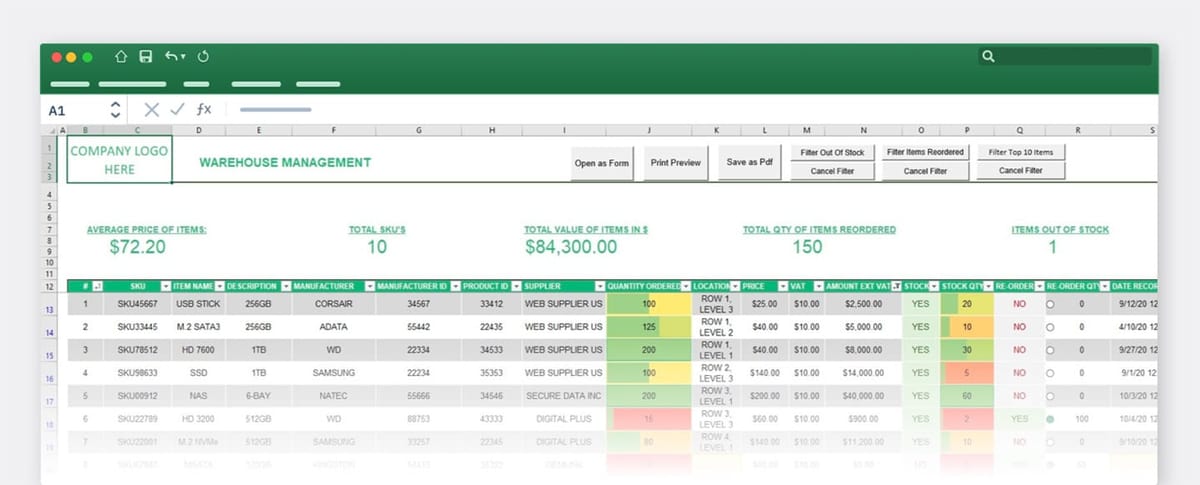Open the SUPPLIER column filter dropdown
Image resolution: width=1200 pixels, height=485 pixels.
tap(600, 286)
